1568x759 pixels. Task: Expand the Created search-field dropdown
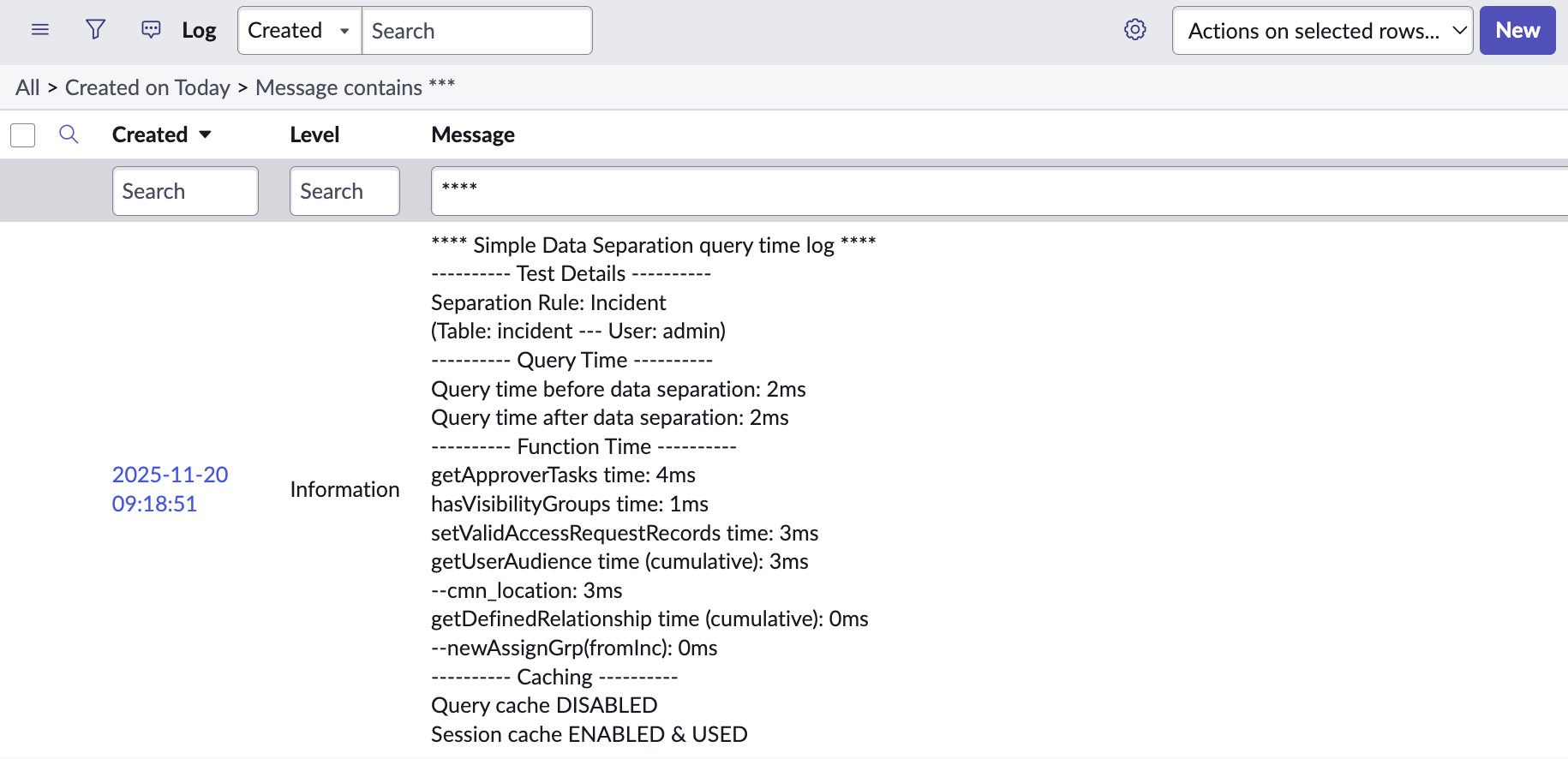tap(299, 31)
